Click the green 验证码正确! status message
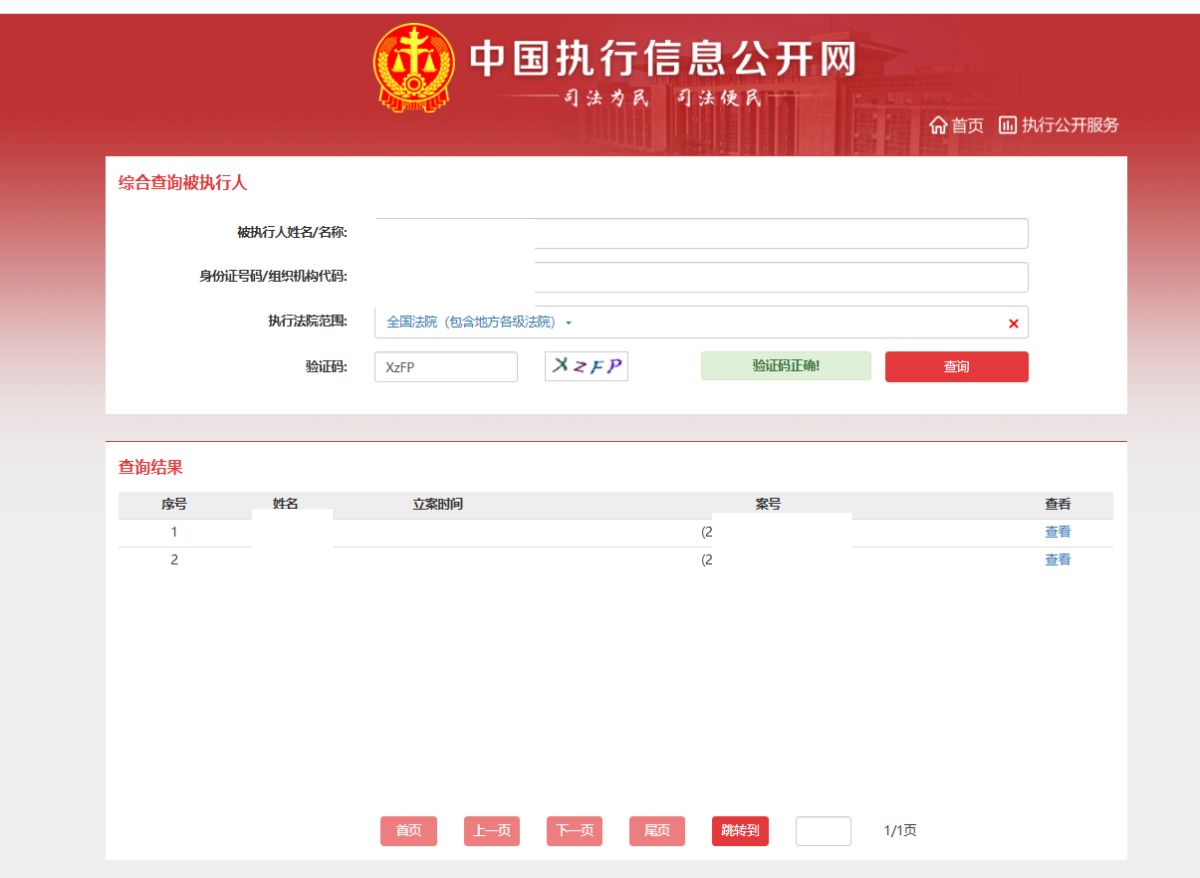Viewport: 1200px width, 878px height. pos(785,366)
